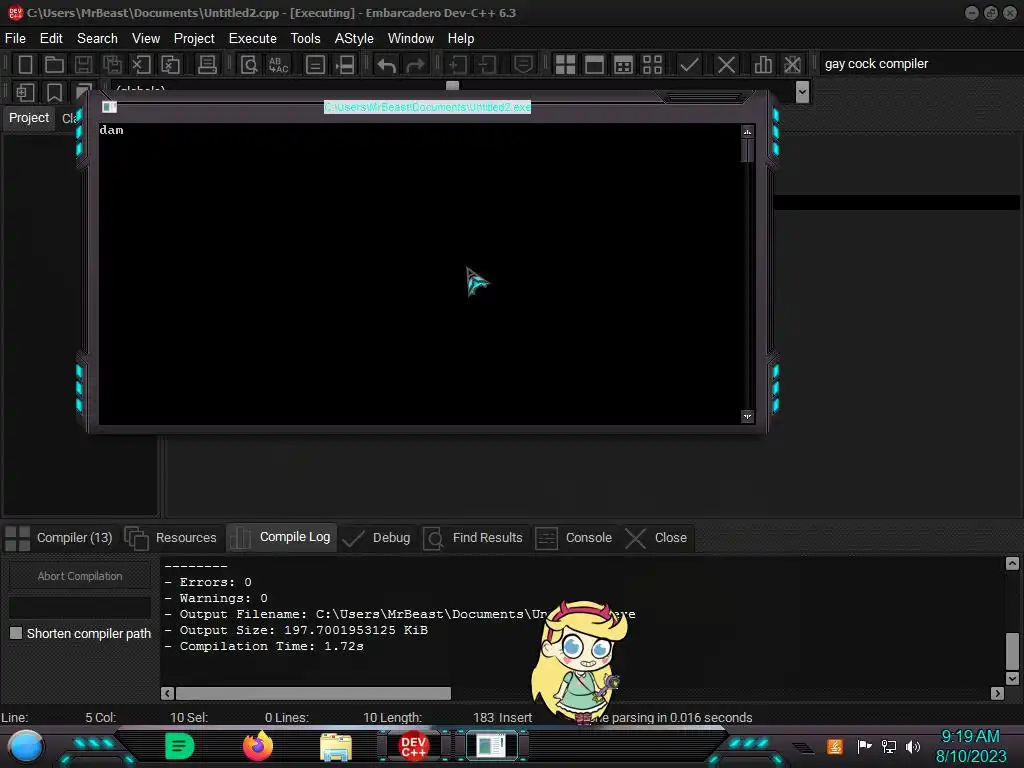This screenshot has height=768, width=1024.
Task: Click the Windows Start orb
Action: (25, 746)
